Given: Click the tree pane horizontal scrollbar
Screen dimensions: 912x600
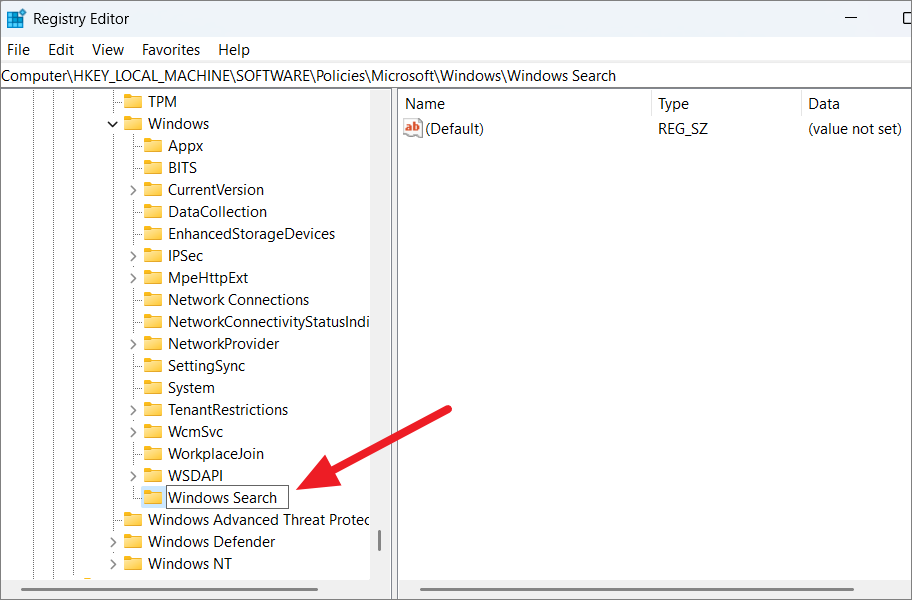Looking at the screenshot, I should [x=170, y=589].
